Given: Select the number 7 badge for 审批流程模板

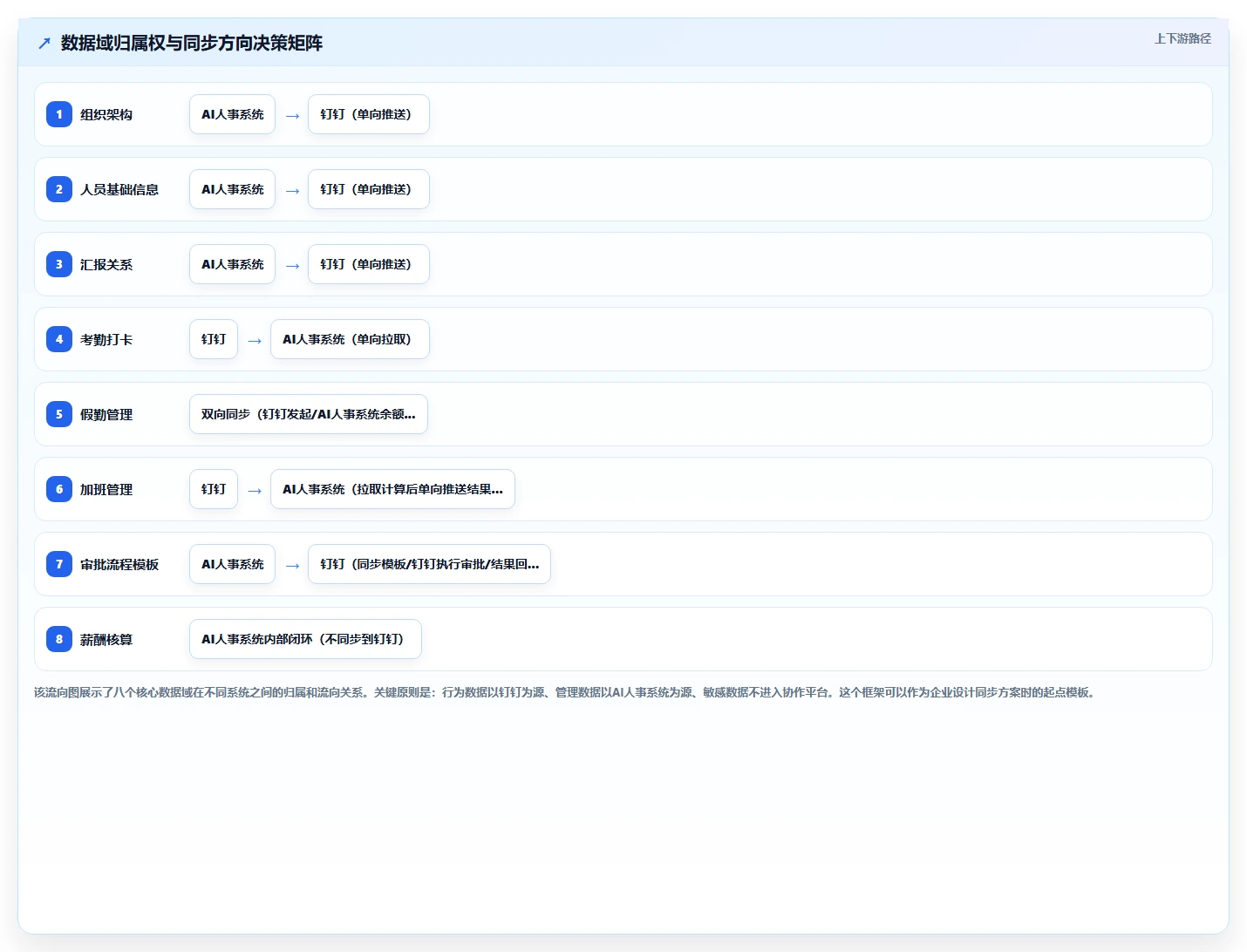Looking at the screenshot, I should click(59, 564).
